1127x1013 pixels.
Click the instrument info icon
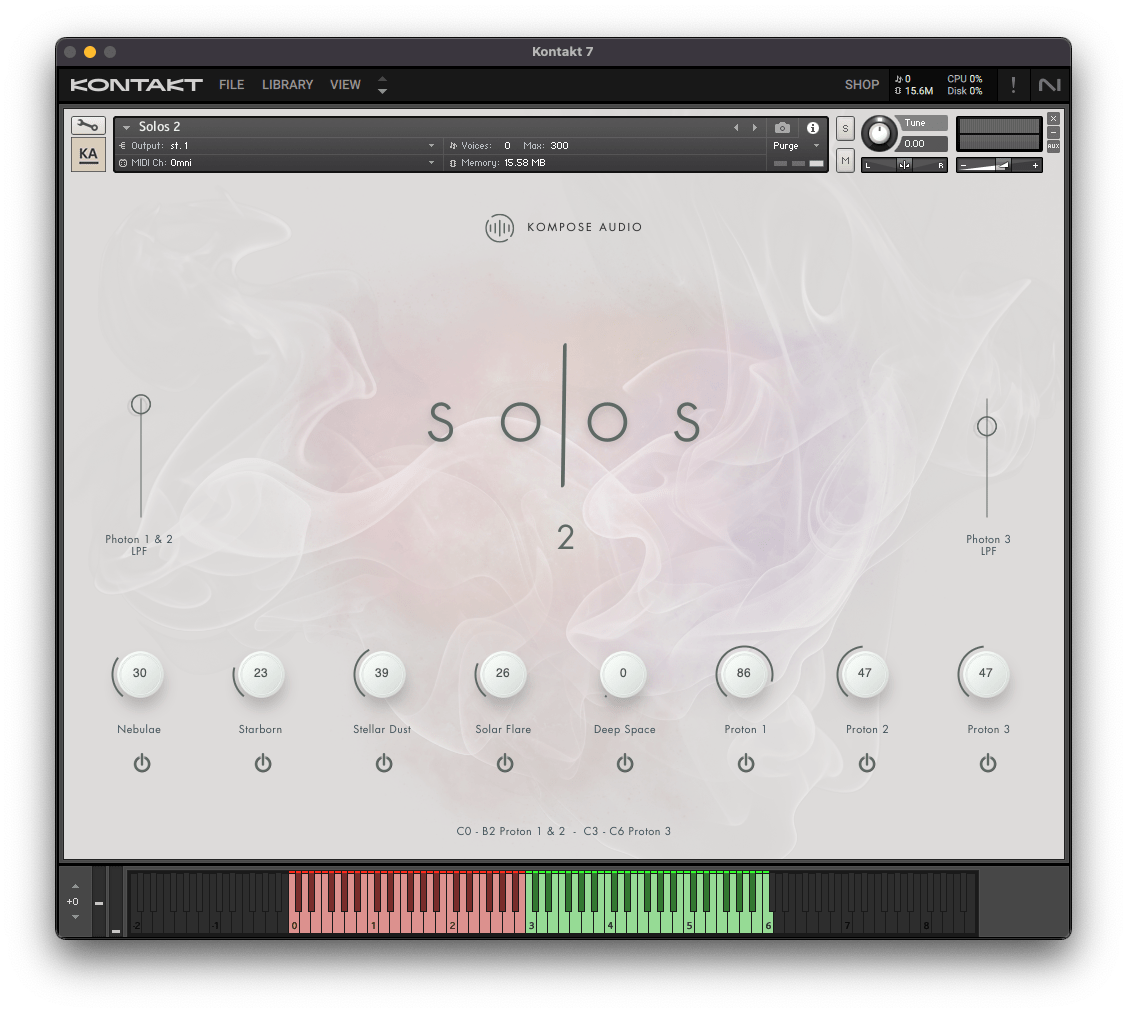813,128
